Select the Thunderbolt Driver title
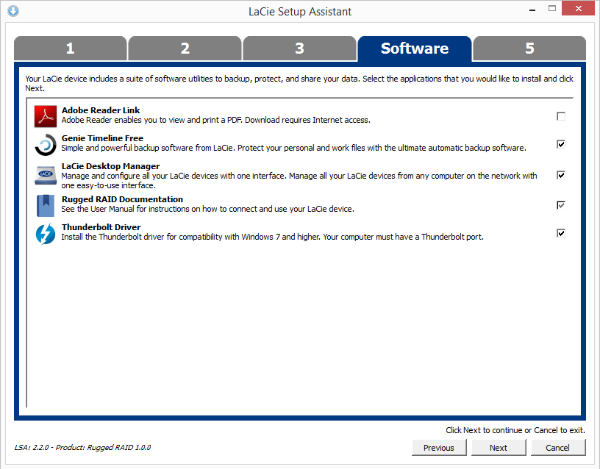Viewport: 600px width, 469px height. (x=101, y=227)
